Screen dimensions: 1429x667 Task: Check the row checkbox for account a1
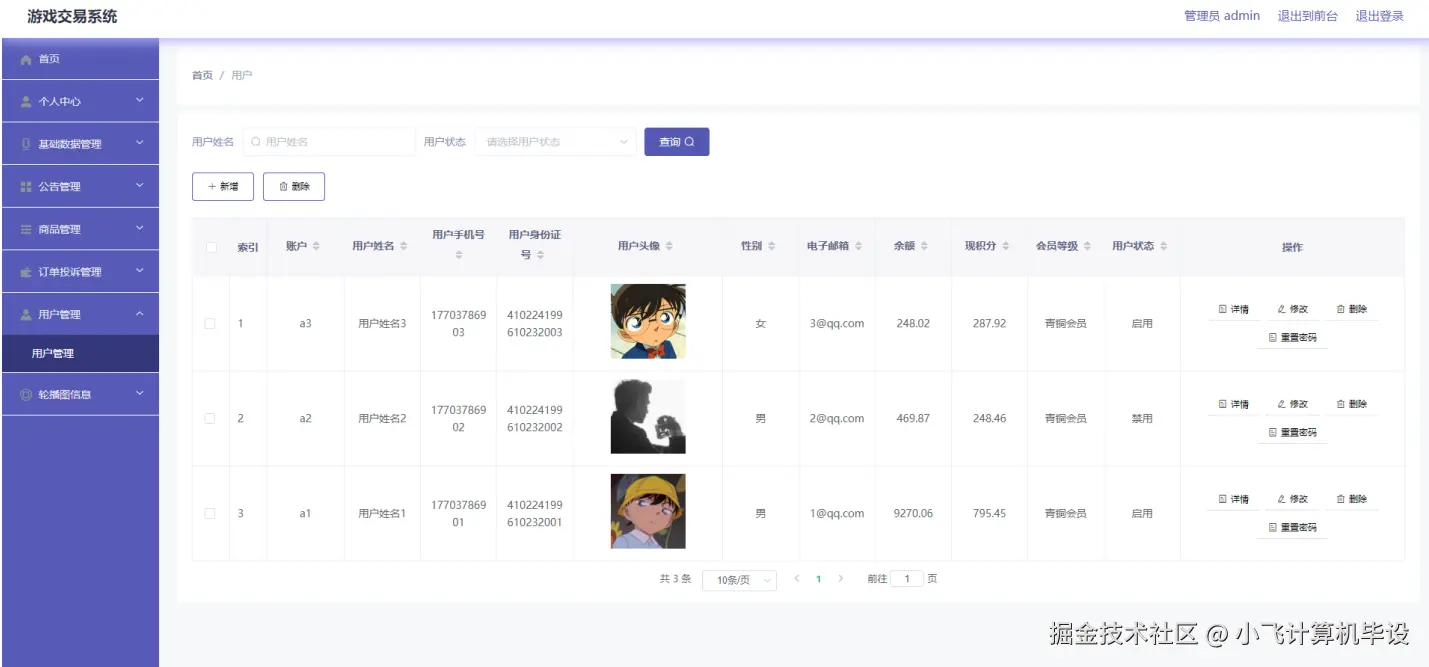tap(210, 512)
